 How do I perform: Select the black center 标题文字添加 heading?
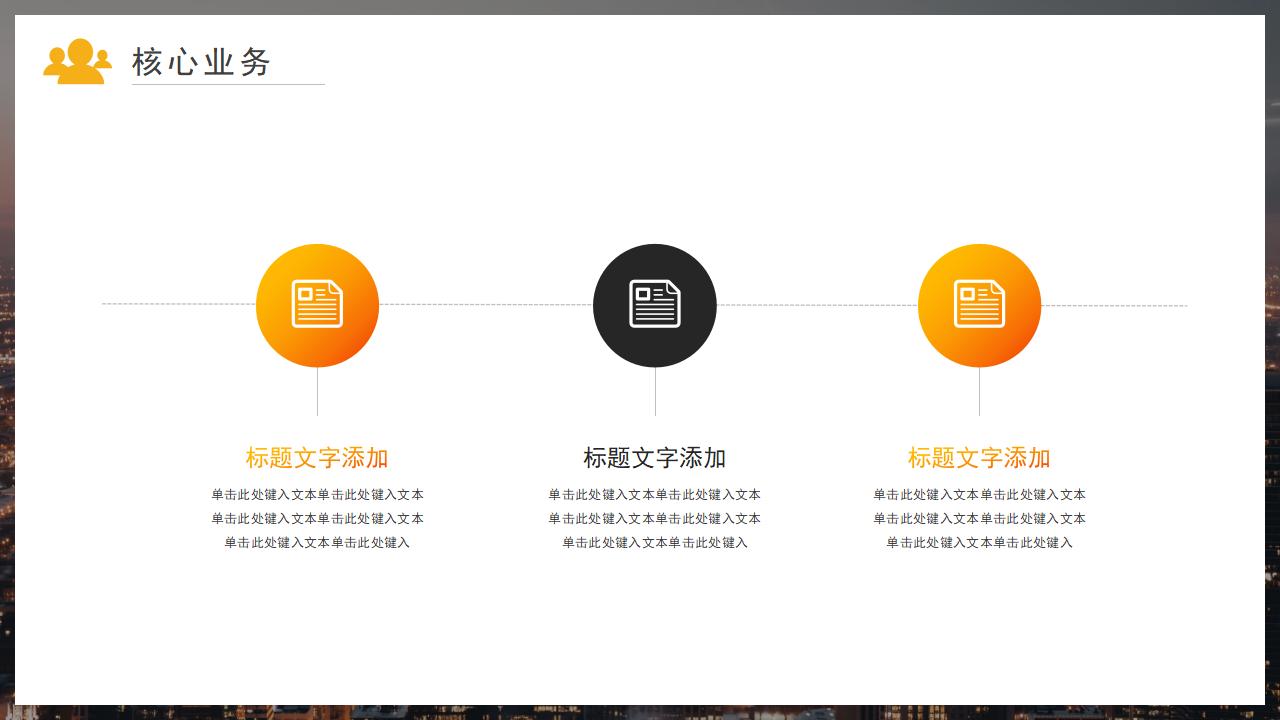click(655, 458)
